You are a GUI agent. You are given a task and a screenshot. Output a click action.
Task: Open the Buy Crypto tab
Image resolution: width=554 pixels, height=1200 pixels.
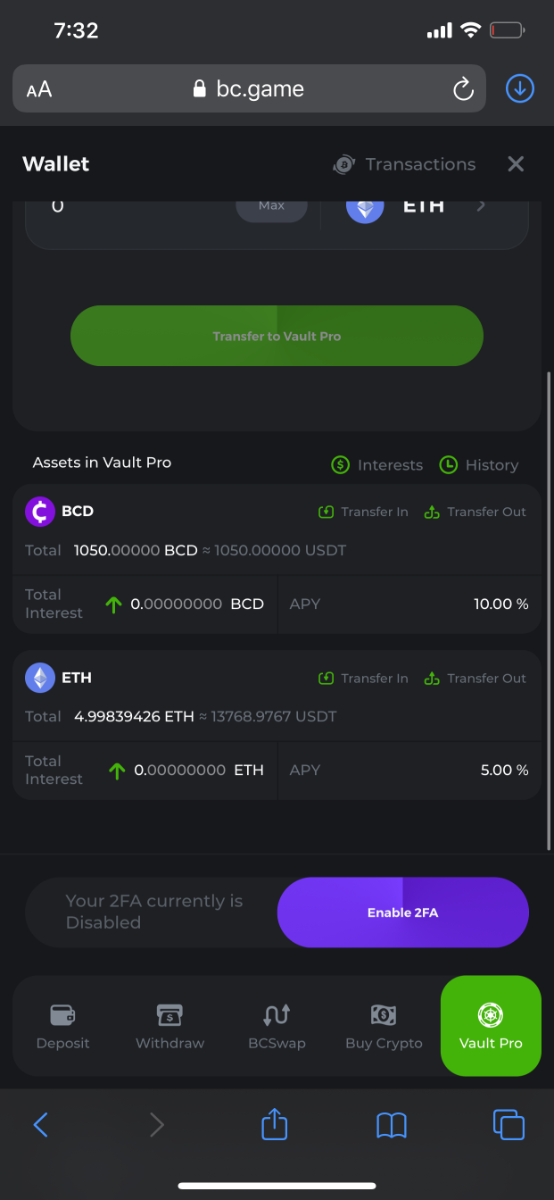click(x=384, y=1027)
